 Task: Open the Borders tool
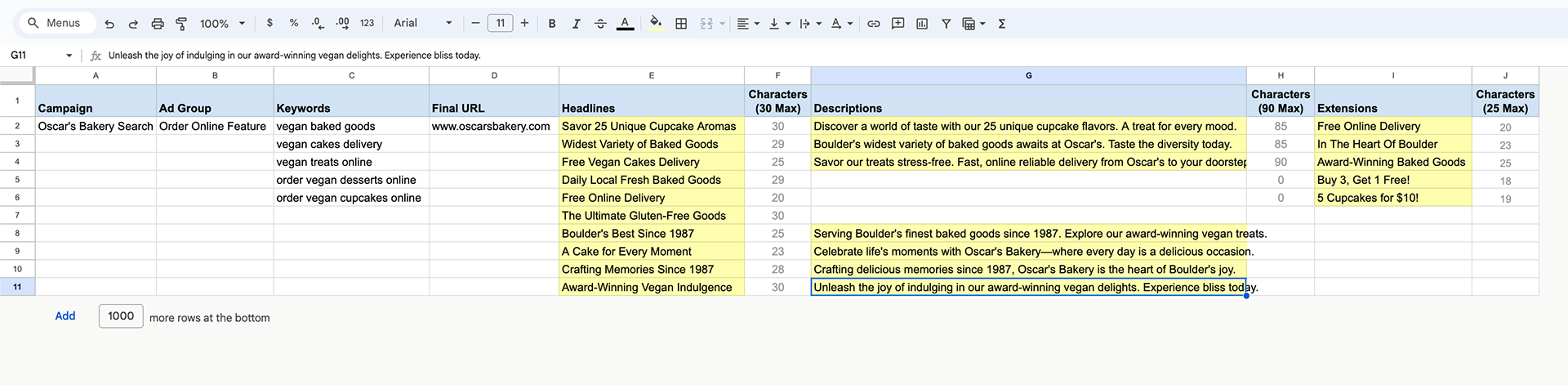click(681, 24)
